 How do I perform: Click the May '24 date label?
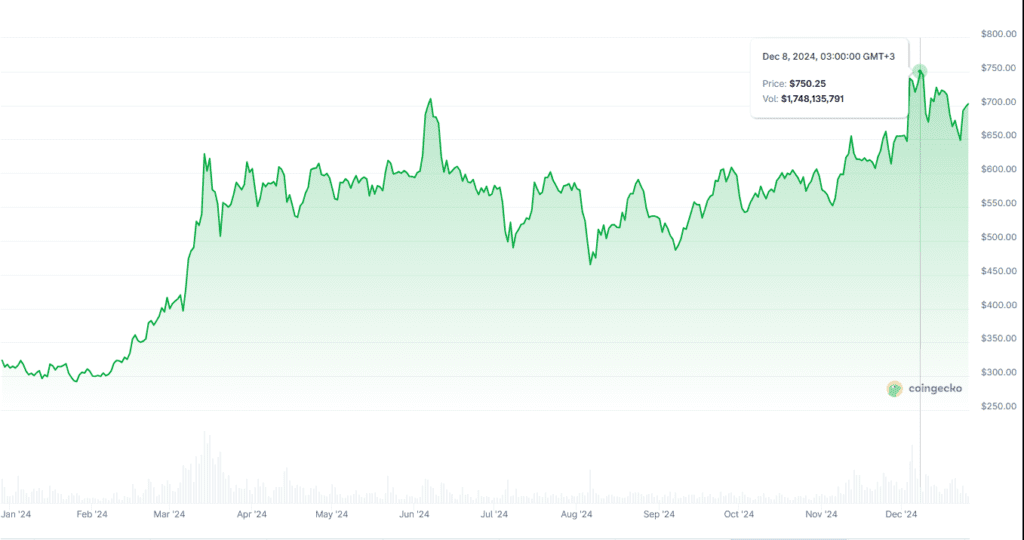click(x=332, y=515)
